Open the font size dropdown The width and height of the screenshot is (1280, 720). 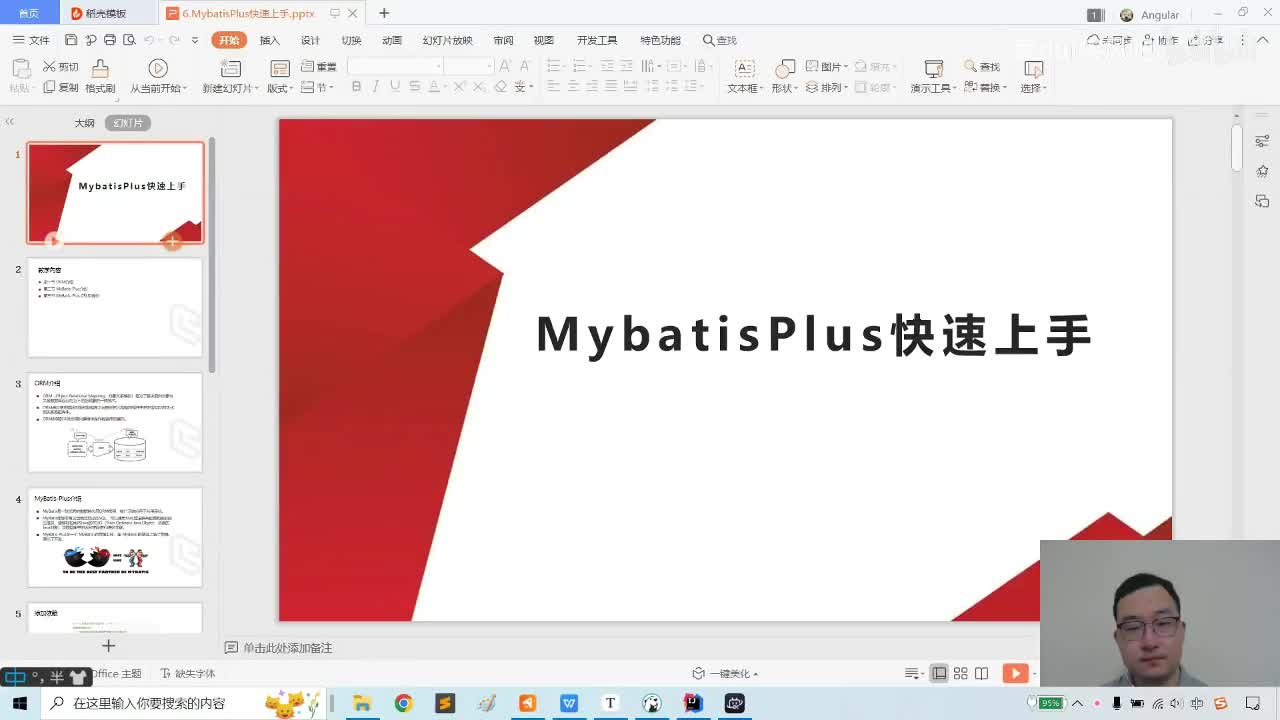(489, 66)
